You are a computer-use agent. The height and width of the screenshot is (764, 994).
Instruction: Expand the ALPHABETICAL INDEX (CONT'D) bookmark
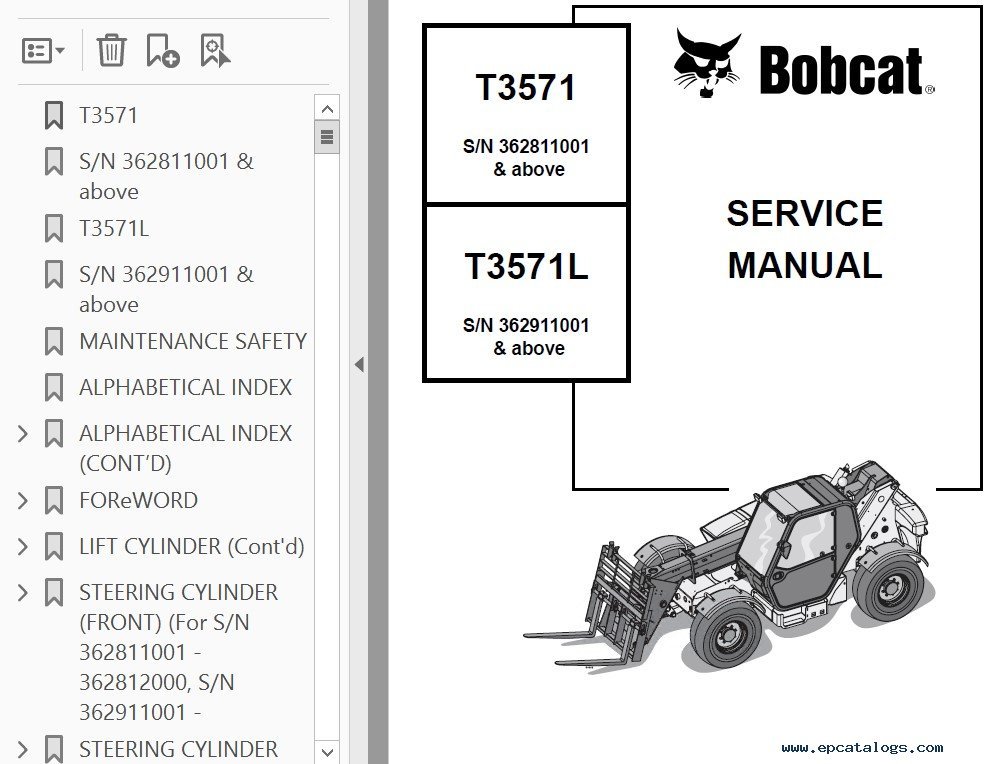23,434
